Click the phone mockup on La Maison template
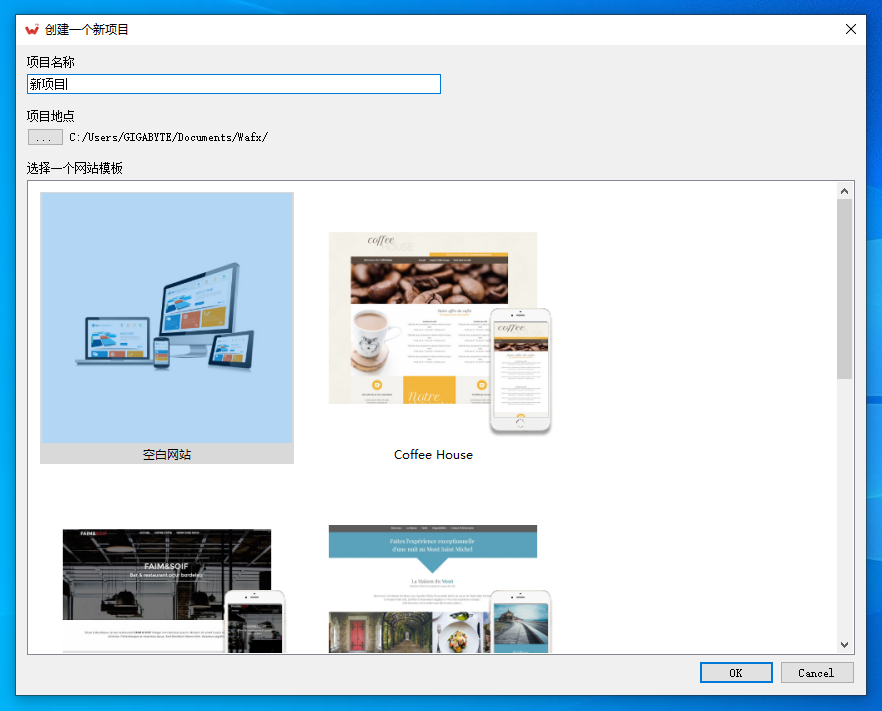 (x=520, y=622)
